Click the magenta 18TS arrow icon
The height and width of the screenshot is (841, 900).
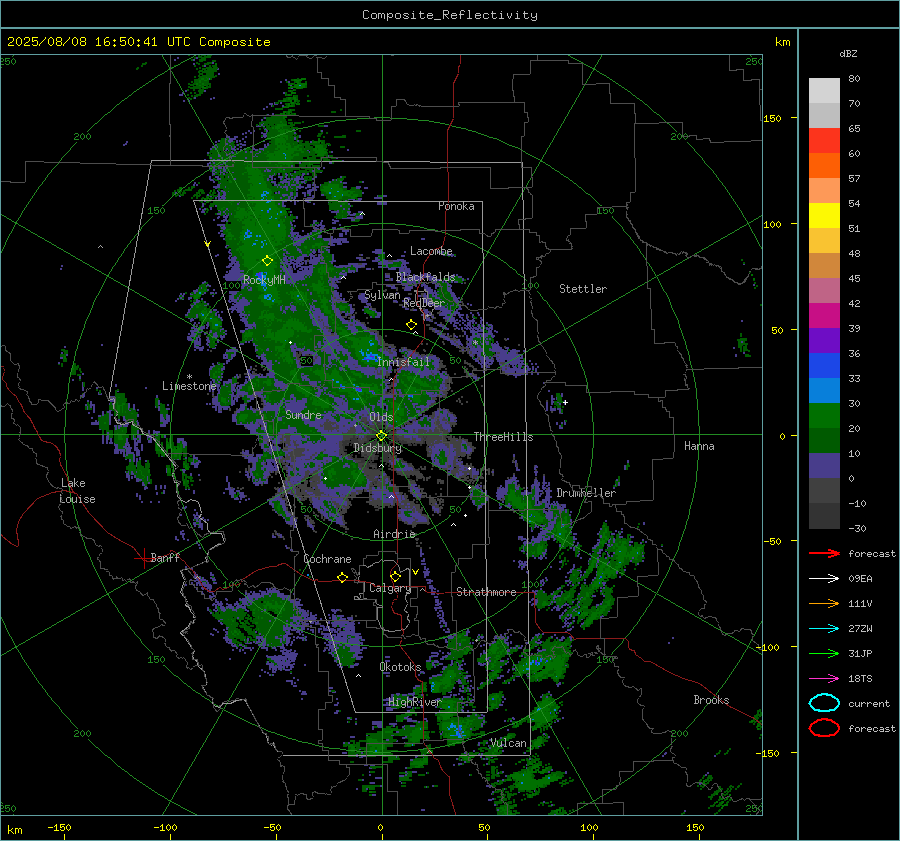tap(824, 679)
